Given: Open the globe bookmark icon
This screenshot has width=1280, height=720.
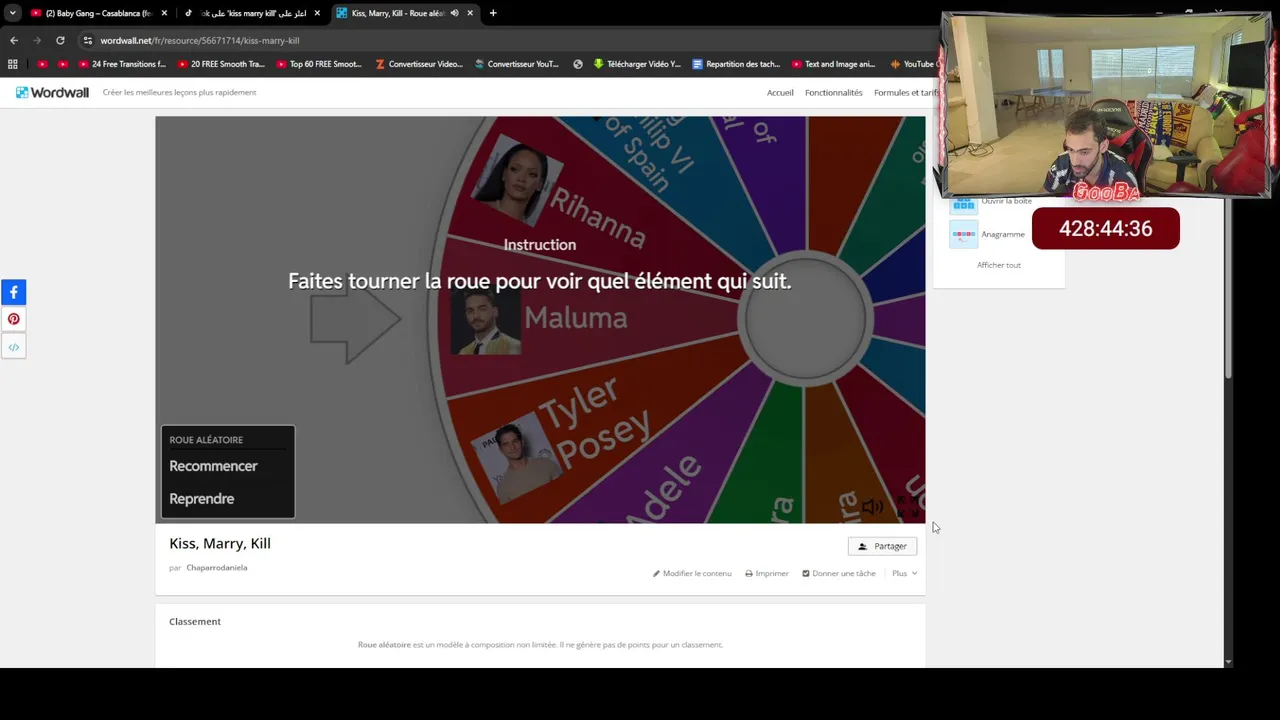Looking at the screenshot, I should point(578,64).
